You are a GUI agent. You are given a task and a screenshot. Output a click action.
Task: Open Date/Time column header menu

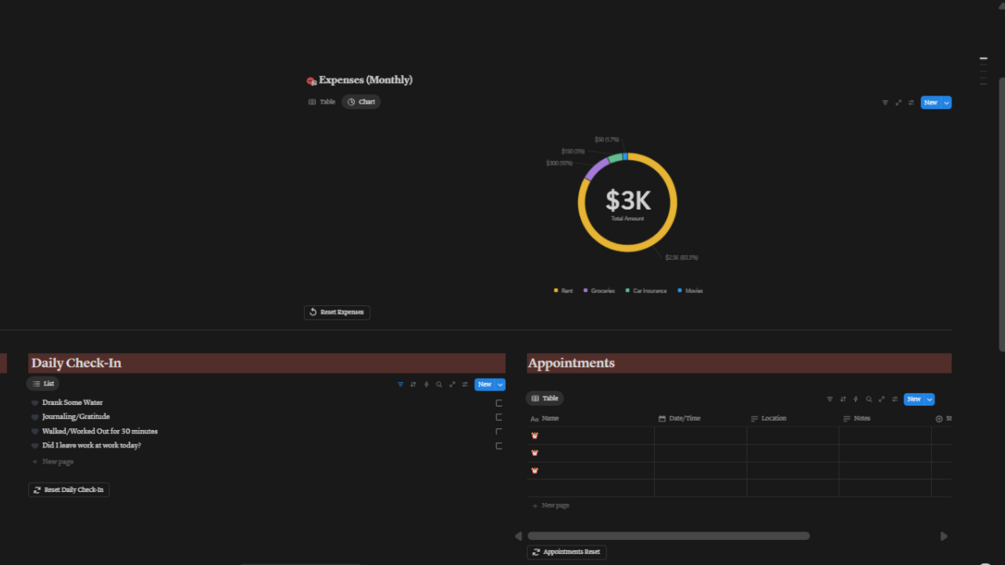click(x=679, y=418)
